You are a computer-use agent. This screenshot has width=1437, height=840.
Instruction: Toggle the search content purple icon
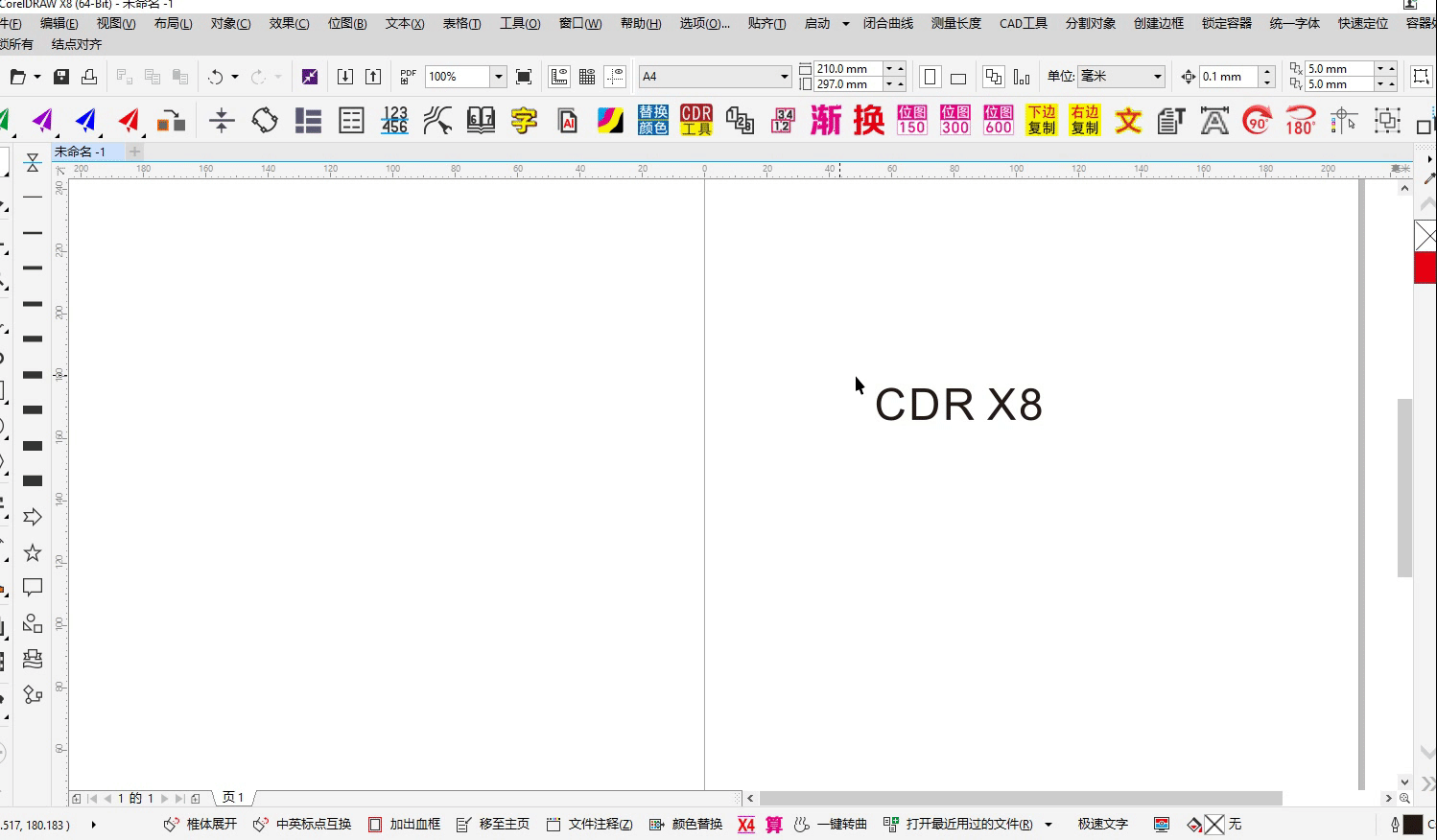click(x=309, y=77)
